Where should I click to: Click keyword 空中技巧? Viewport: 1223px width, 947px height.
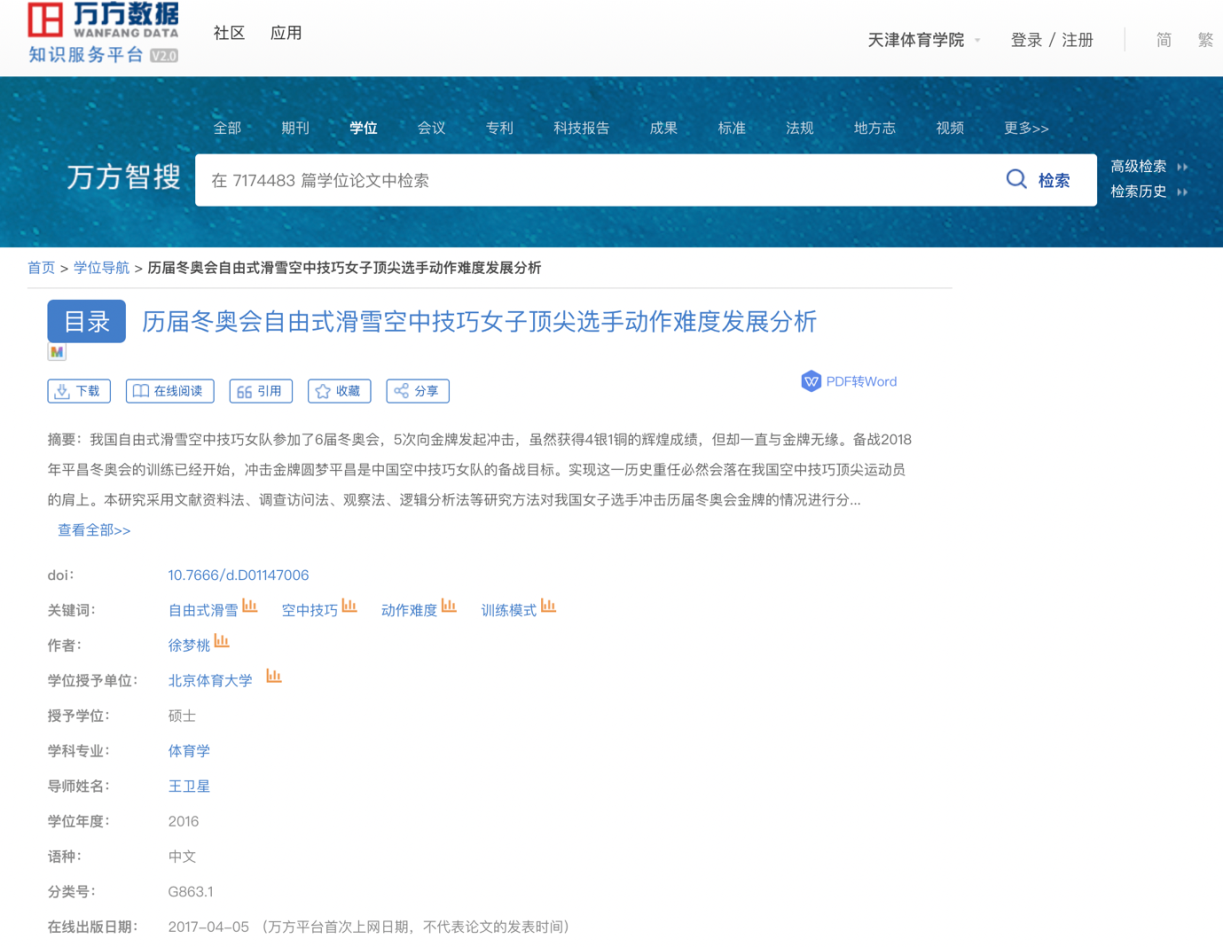pos(310,610)
